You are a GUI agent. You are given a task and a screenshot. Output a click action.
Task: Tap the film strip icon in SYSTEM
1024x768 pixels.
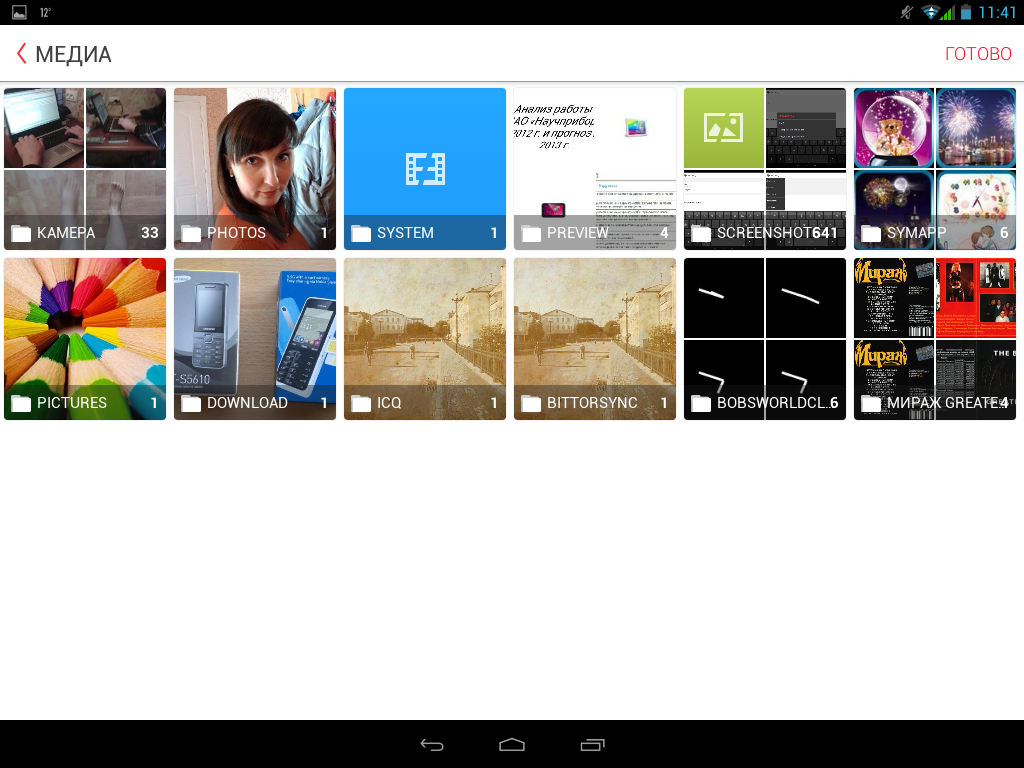click(x=425, y=168)
